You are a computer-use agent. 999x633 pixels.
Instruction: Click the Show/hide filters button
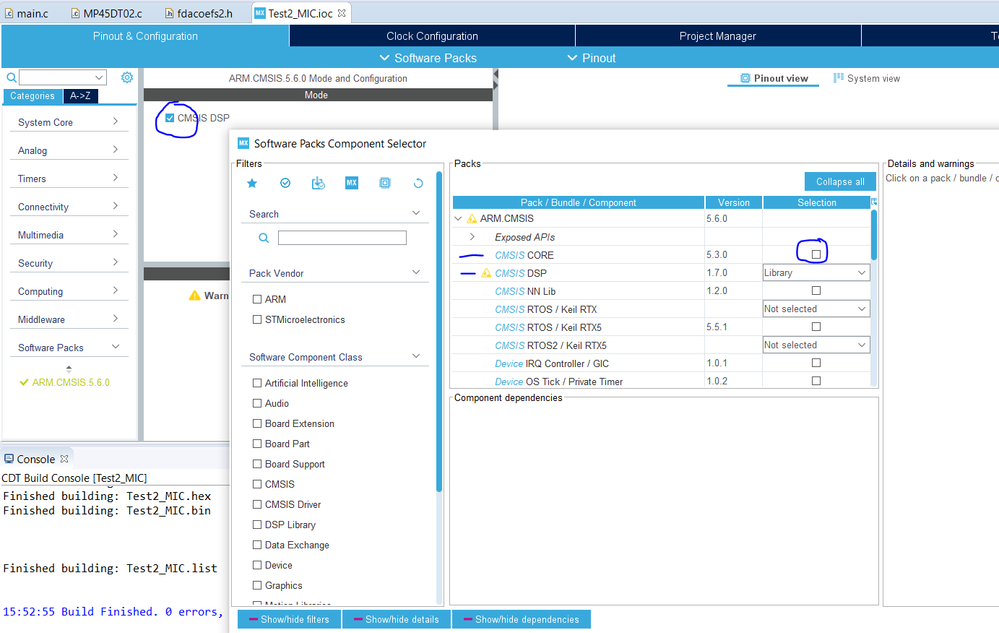[x=289, y=619]
